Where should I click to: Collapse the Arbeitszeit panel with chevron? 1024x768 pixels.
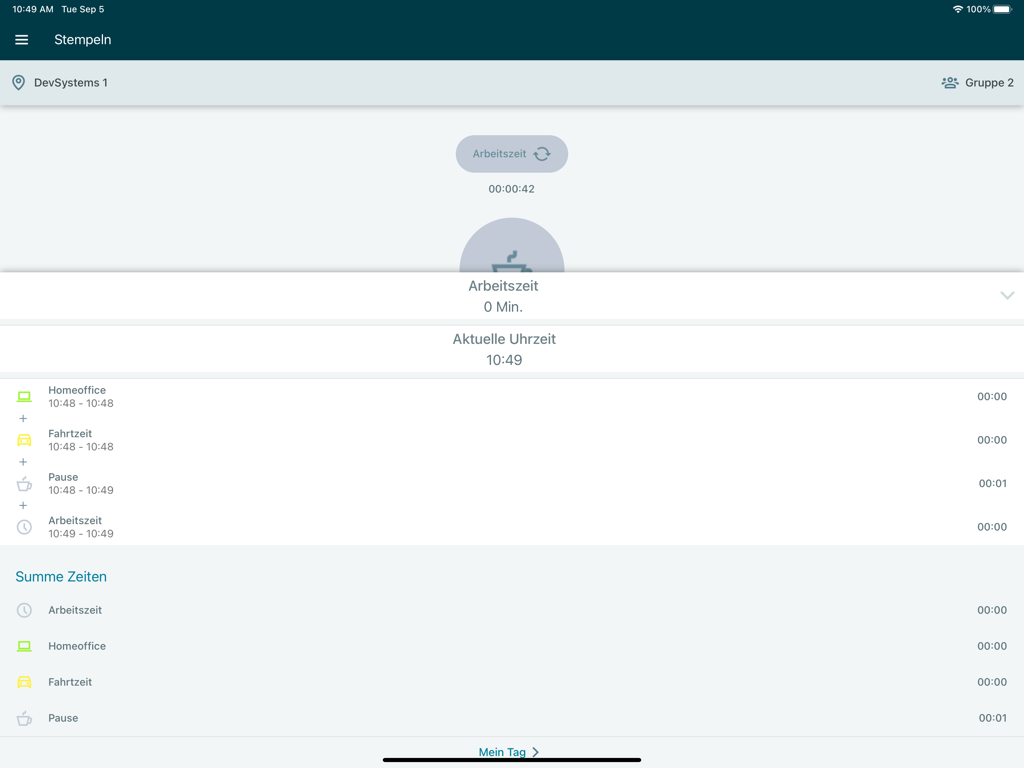click(1007, 296)
